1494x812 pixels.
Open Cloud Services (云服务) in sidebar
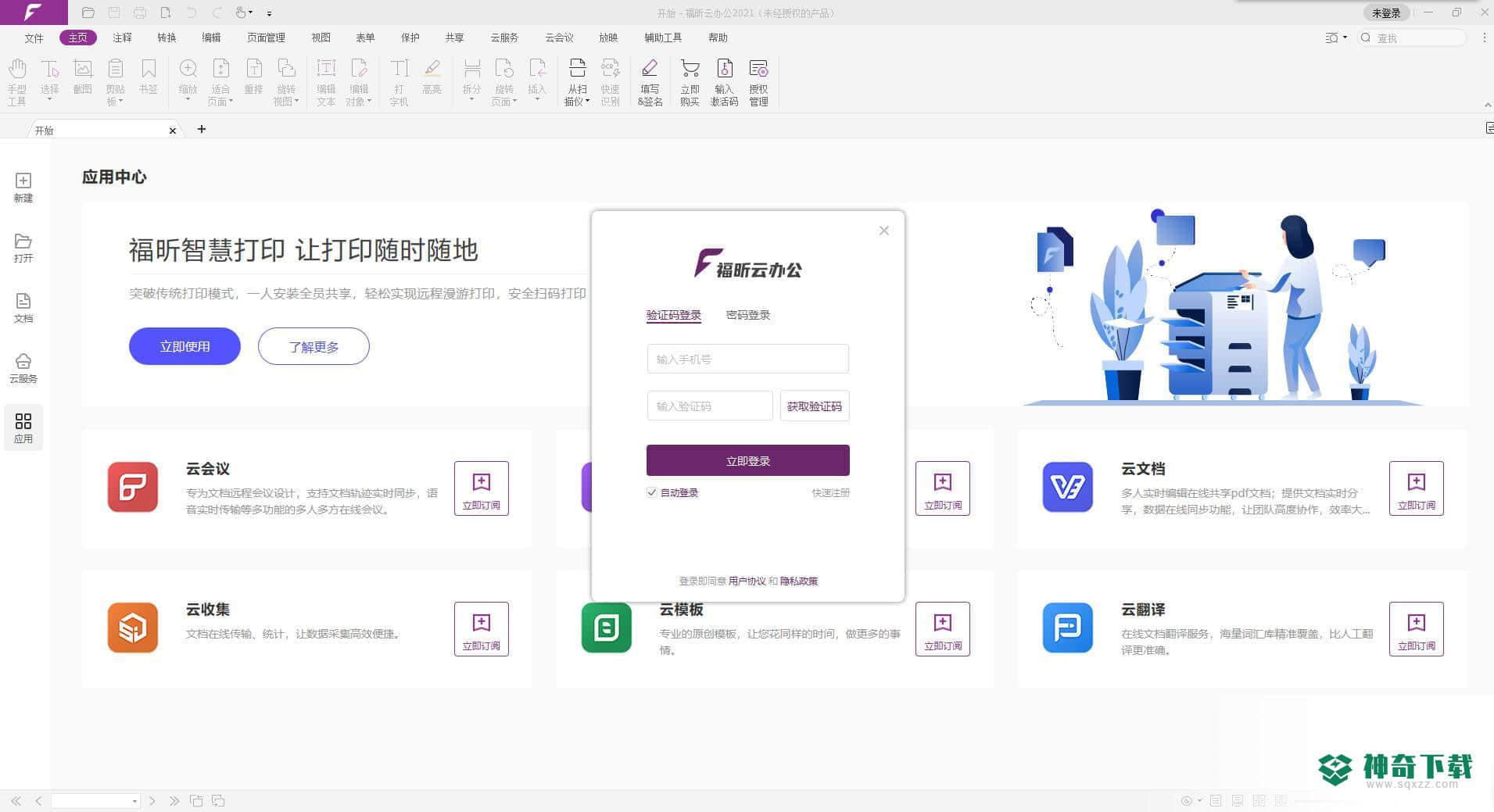click(x=23, y=368)
